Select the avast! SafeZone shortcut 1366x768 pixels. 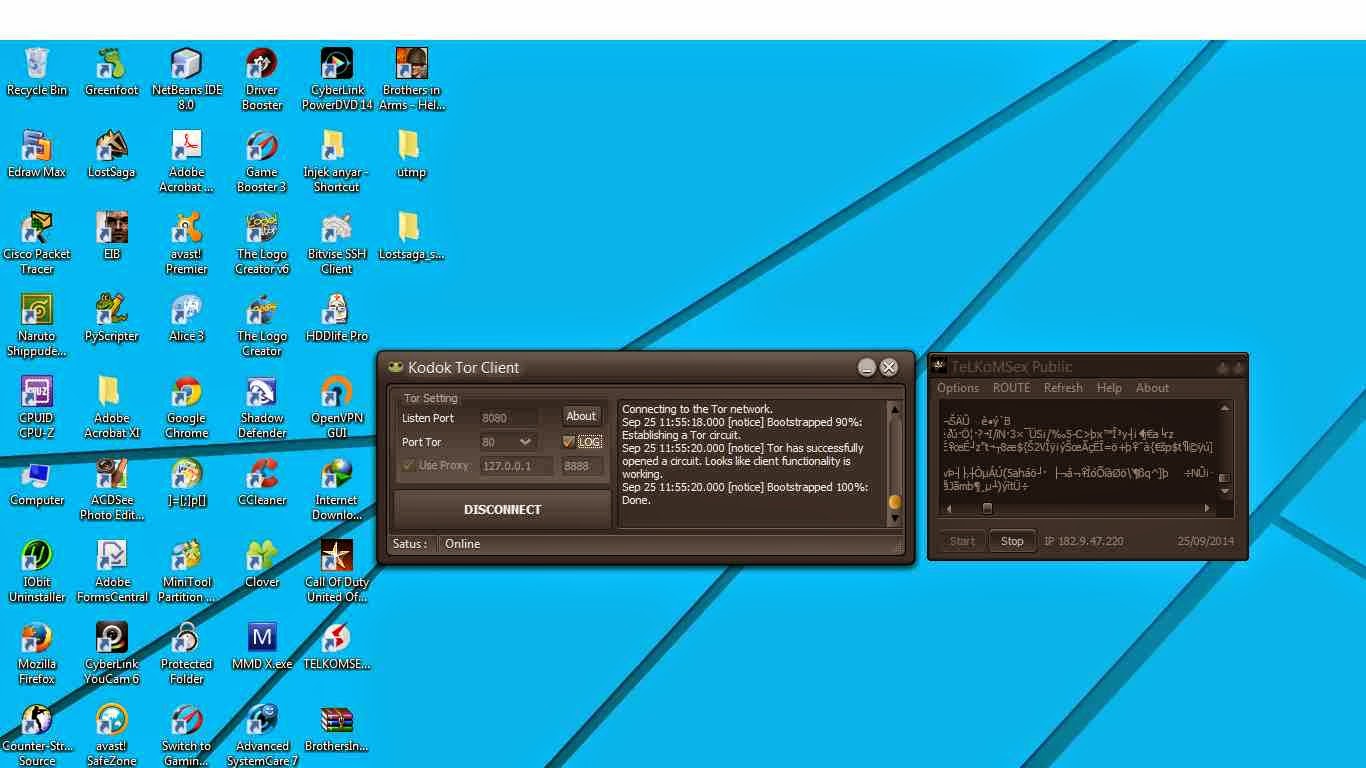112,735
